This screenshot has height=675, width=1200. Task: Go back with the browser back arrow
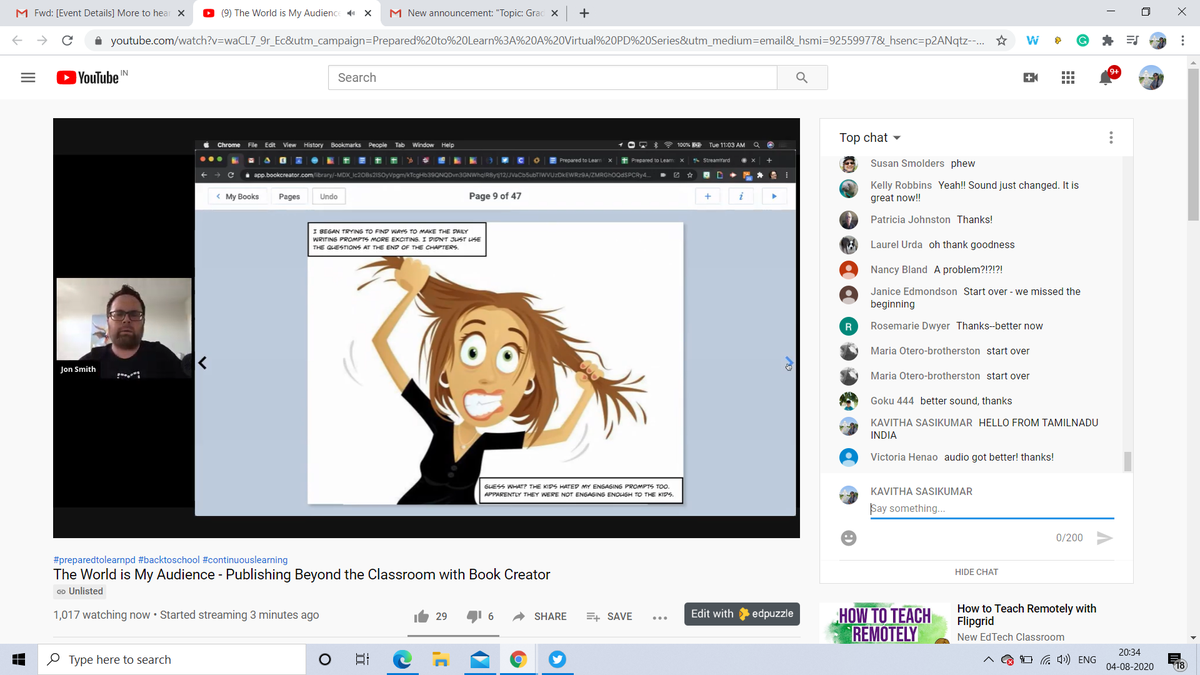pyautogui.click(x=18, y=40)
